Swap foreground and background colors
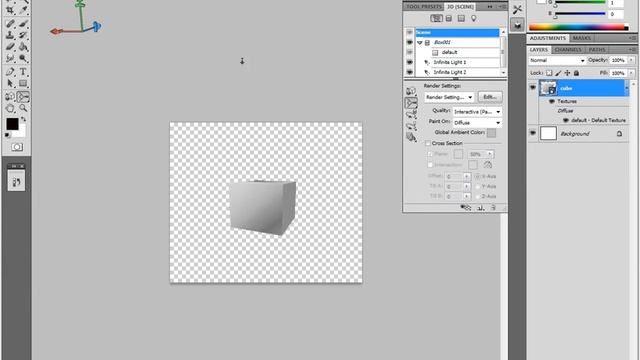 pyautogui.click(x=23, y=119)
